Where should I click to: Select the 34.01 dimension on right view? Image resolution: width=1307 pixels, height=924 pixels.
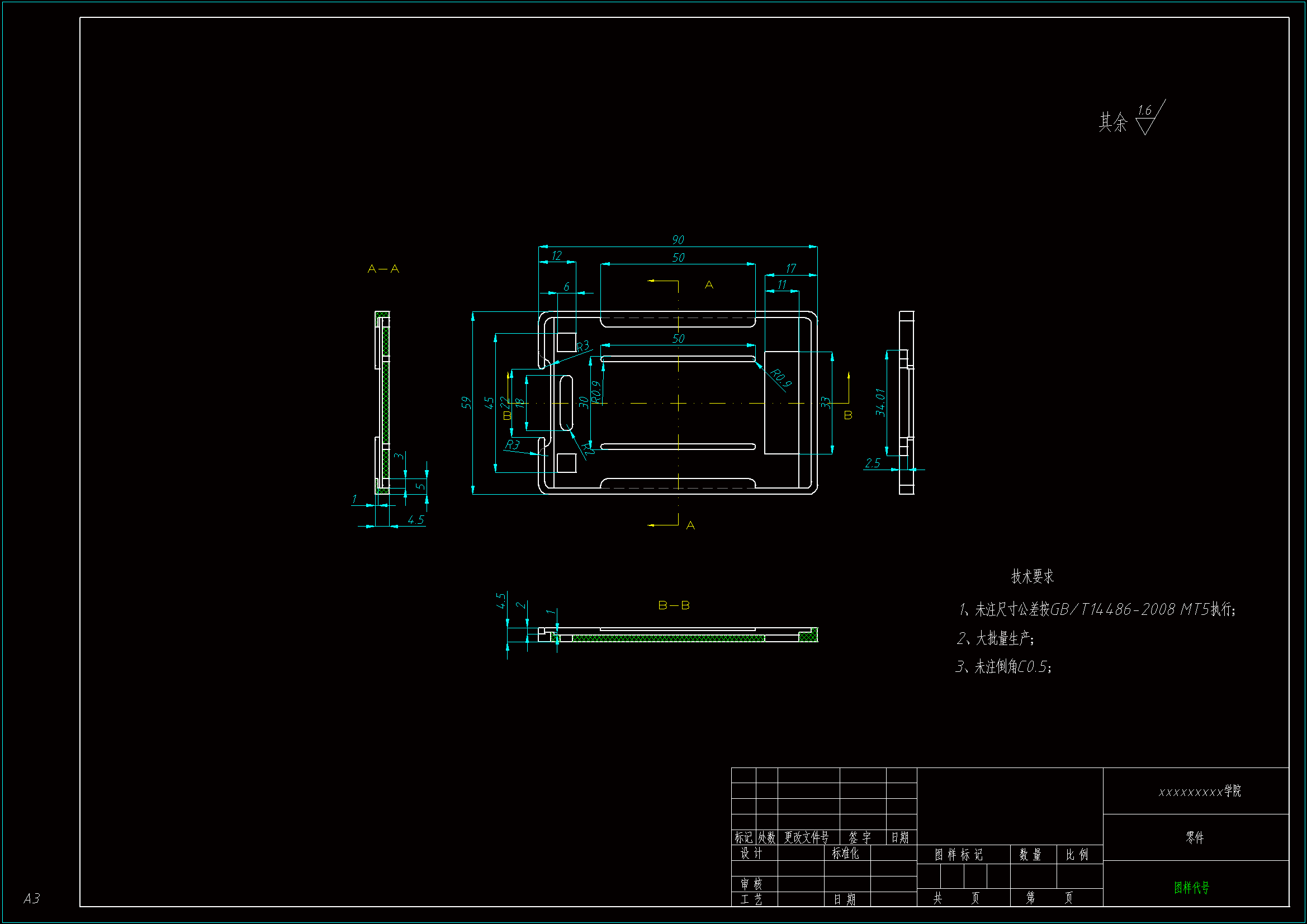tap(880, 402)
